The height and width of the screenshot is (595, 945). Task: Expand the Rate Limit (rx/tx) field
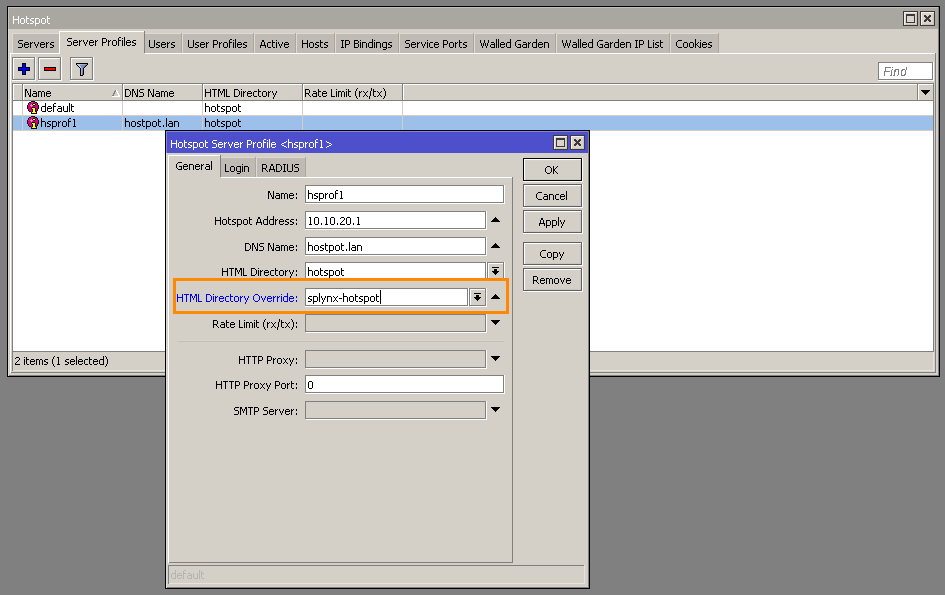(496, 324)
